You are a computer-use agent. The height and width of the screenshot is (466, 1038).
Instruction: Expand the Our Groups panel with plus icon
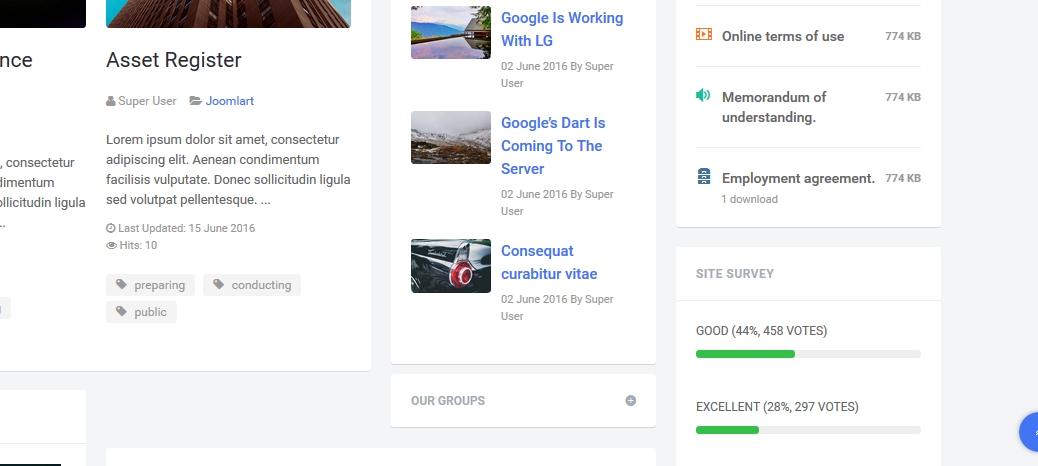(x=631, y=401)
